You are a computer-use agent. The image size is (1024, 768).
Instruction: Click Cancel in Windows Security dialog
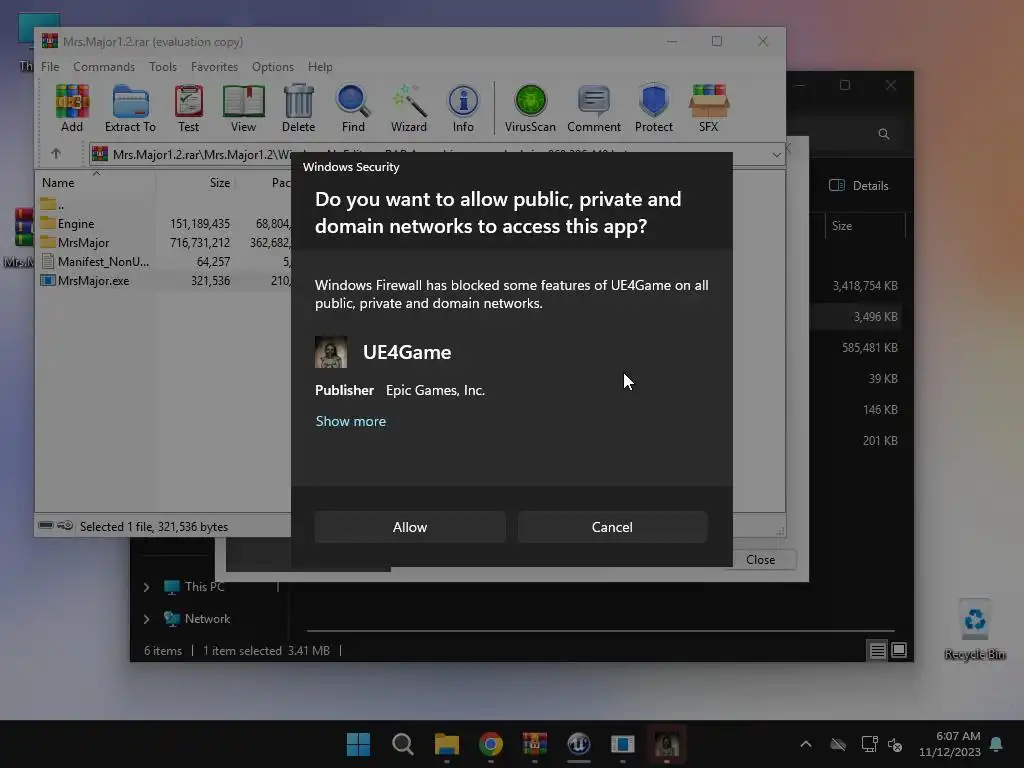pyautogui.click(x=612, y=527)
